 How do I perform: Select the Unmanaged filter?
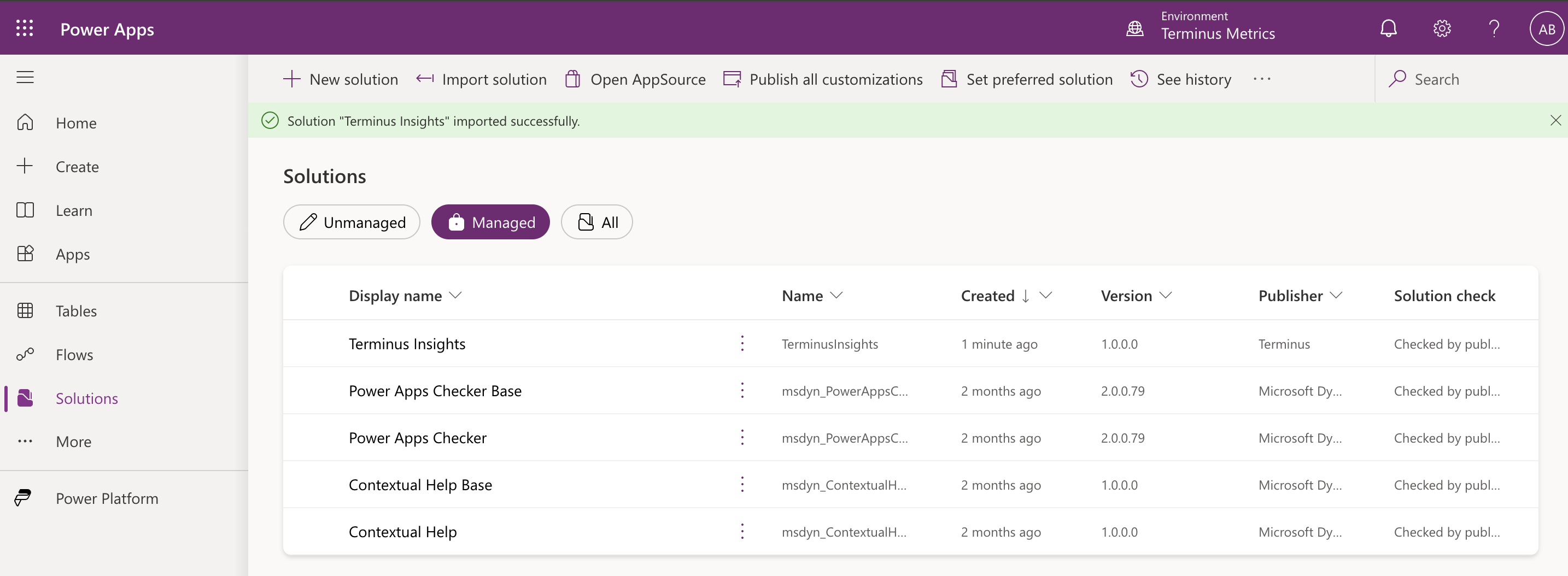pyautogui.click(x=352, y=222)
